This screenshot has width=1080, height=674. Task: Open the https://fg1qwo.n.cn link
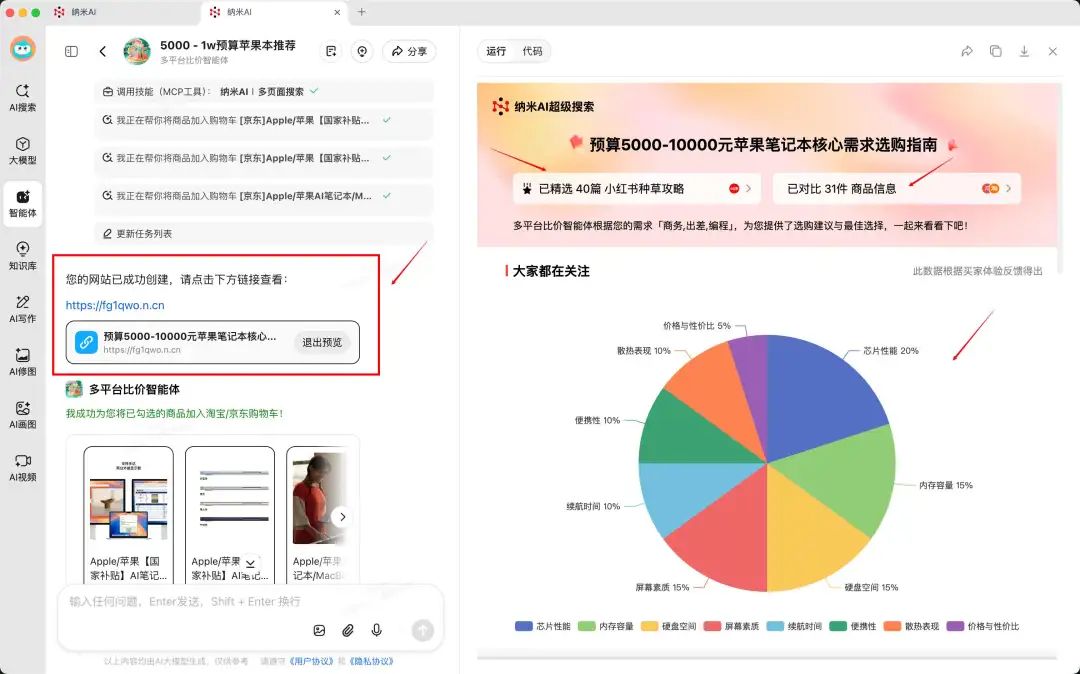pos(115,305)
